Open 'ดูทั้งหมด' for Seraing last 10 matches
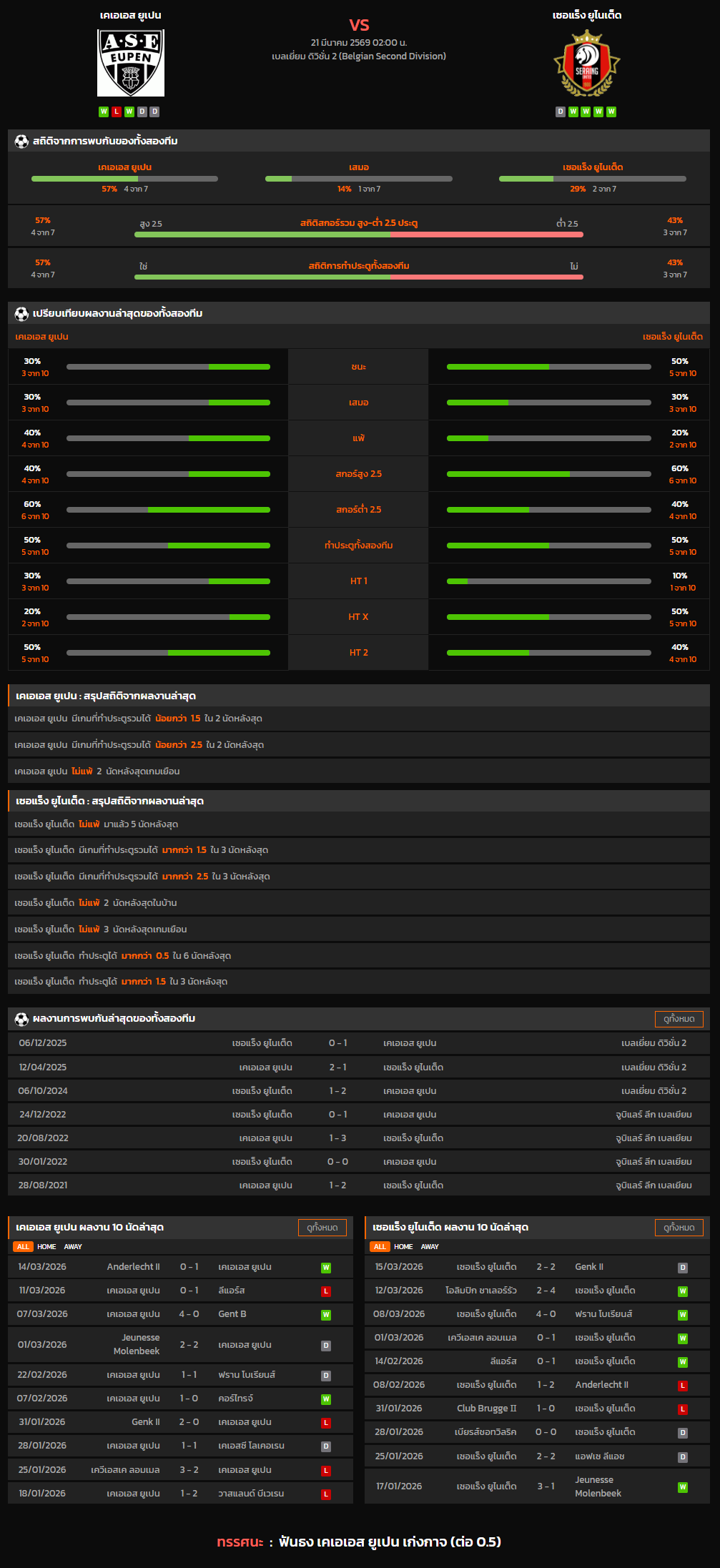This screenshot has width=720, height=1568. click(x=679, y=1228)
